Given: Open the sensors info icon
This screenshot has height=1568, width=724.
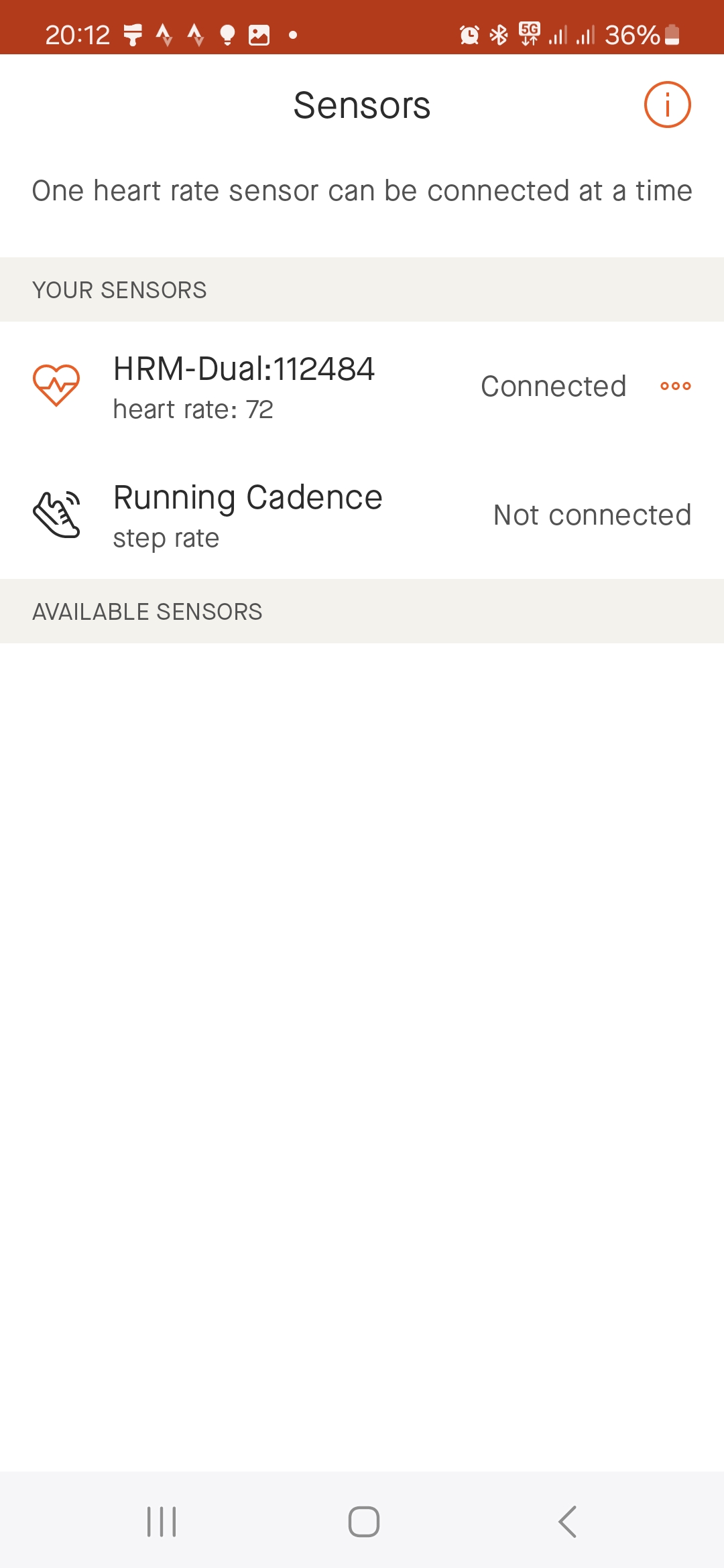Looking at the screenshot, I should click(x=667, y=105).
